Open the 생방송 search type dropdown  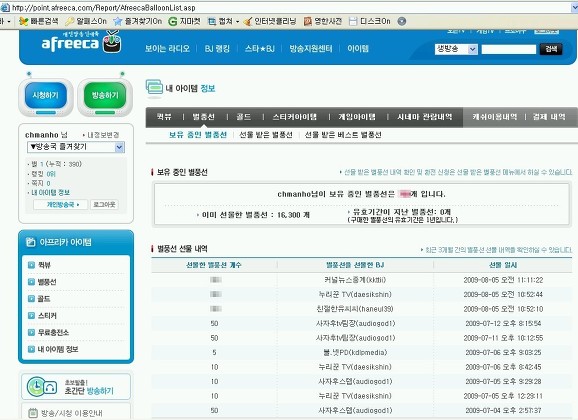[456, 49]
